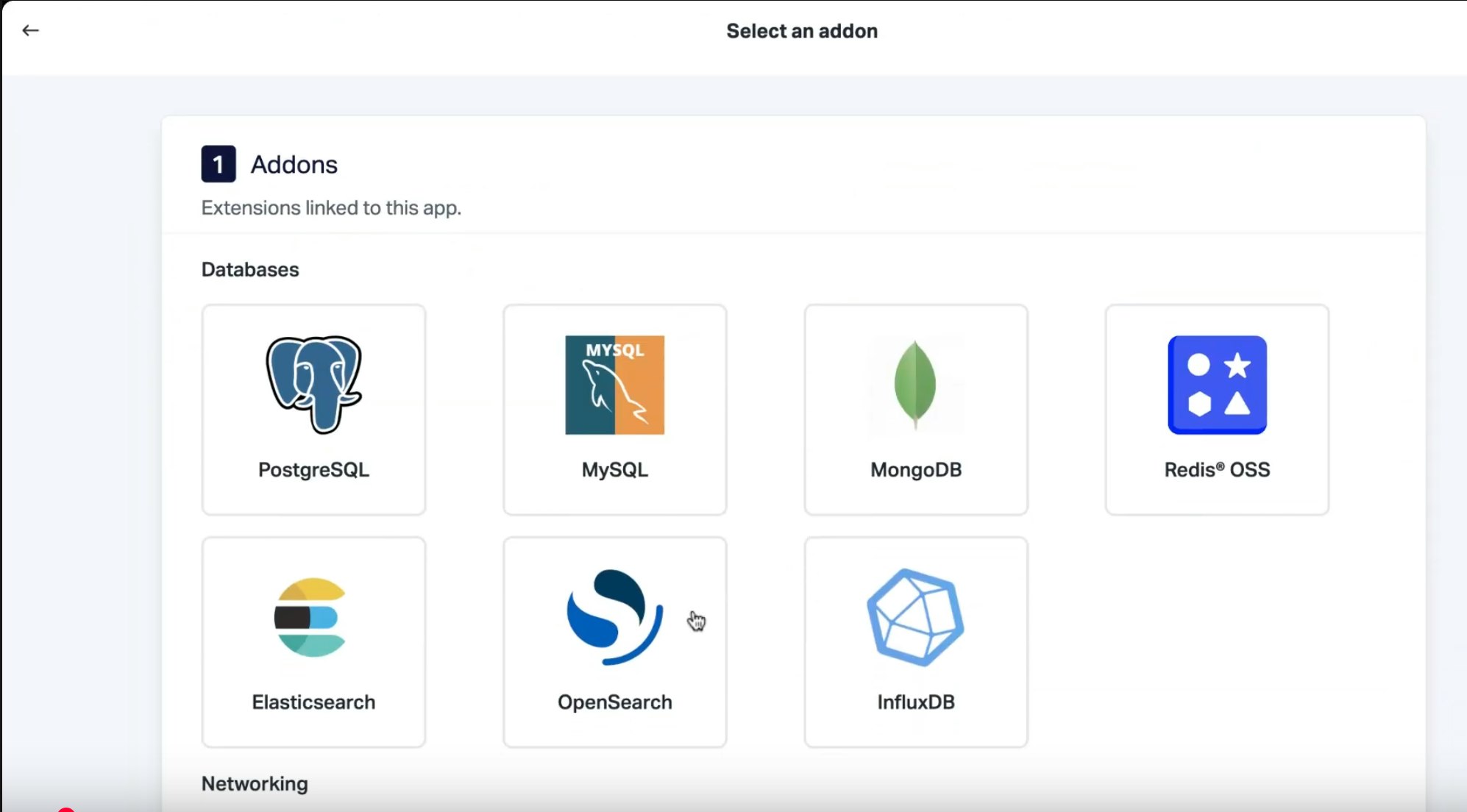1467x812 pixels.
Task: Click the Elasticsearch colored logo
Action: (x=312, y=616)
